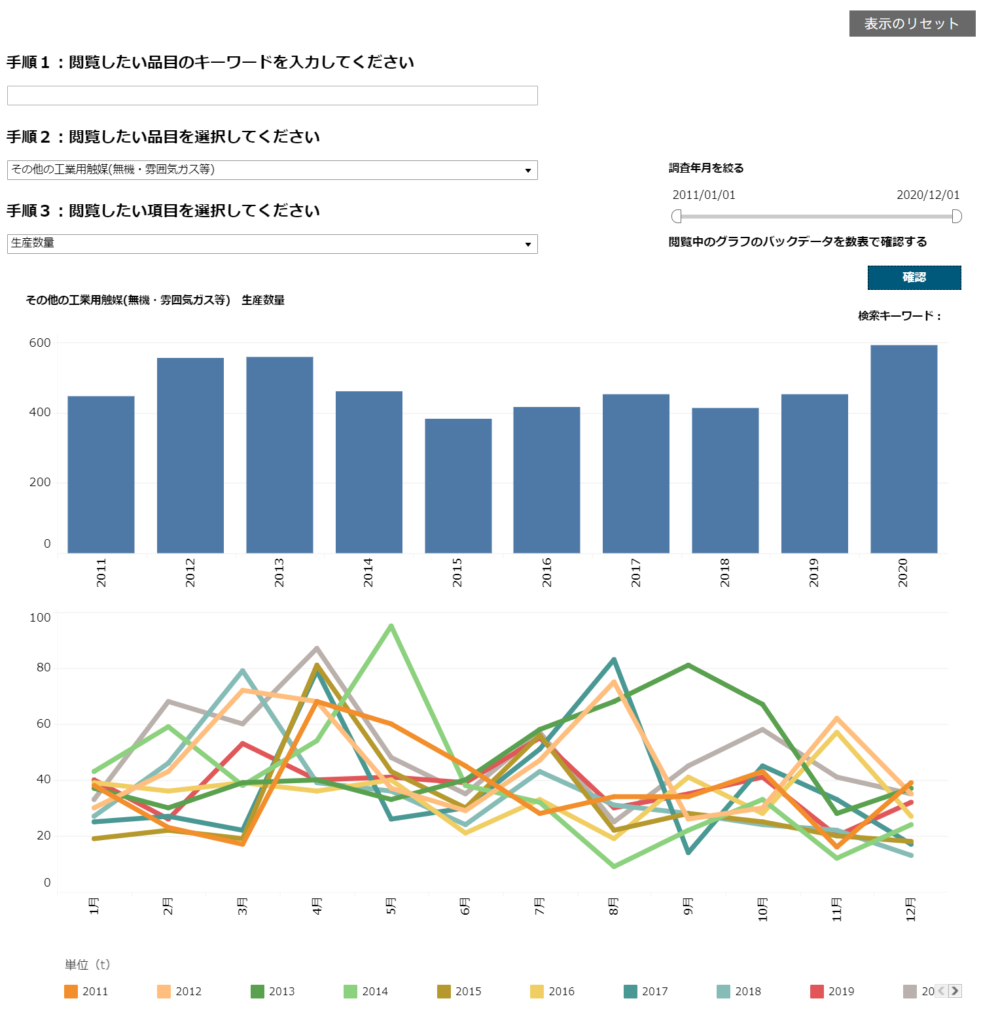The image size is (981, 1024).
Task: Select the 2014 light green legend swatch
Action: [x=351, y=991]
